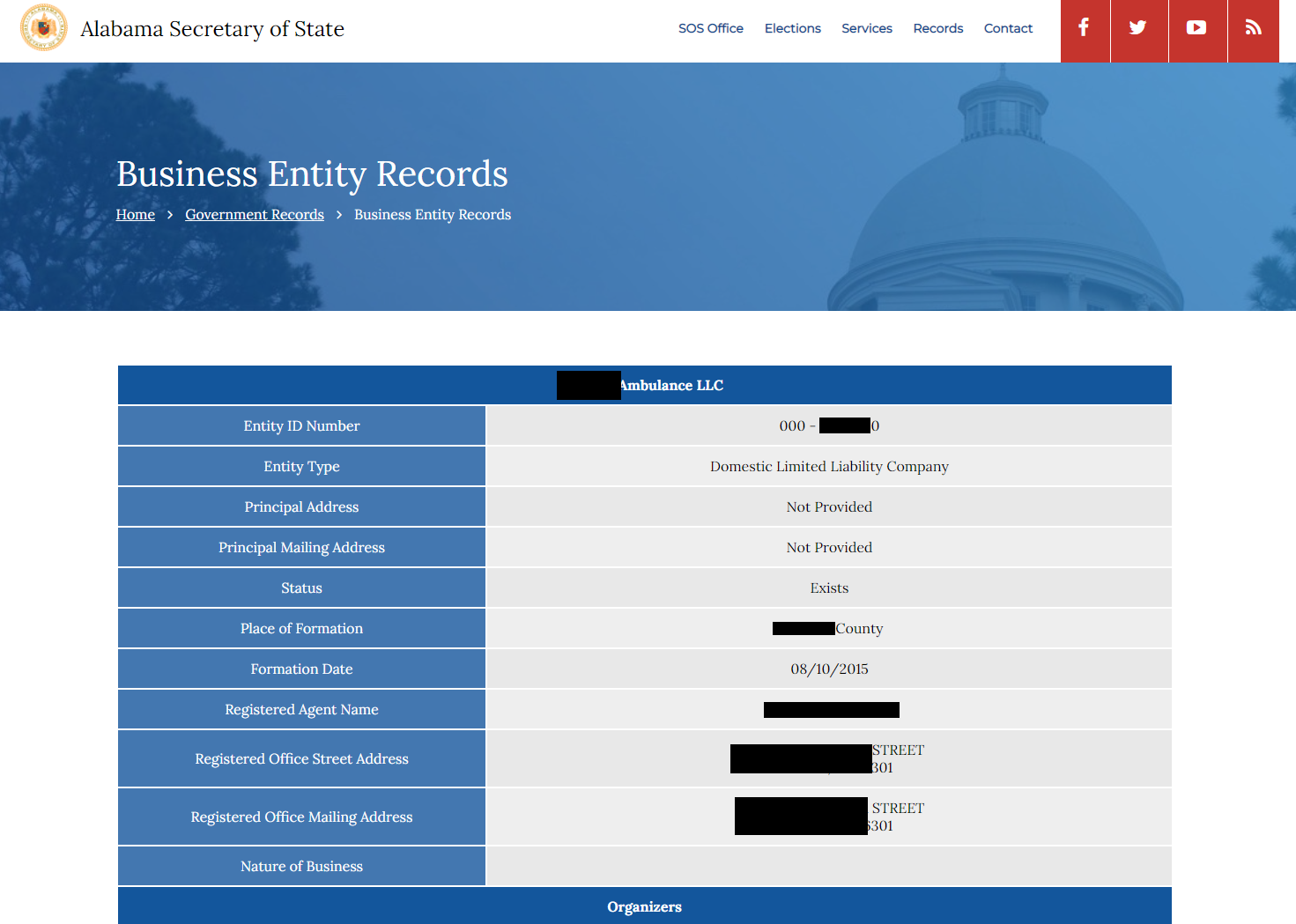Click the Status value Exists
Screen dimensions: 1296x924
[829, 588]
